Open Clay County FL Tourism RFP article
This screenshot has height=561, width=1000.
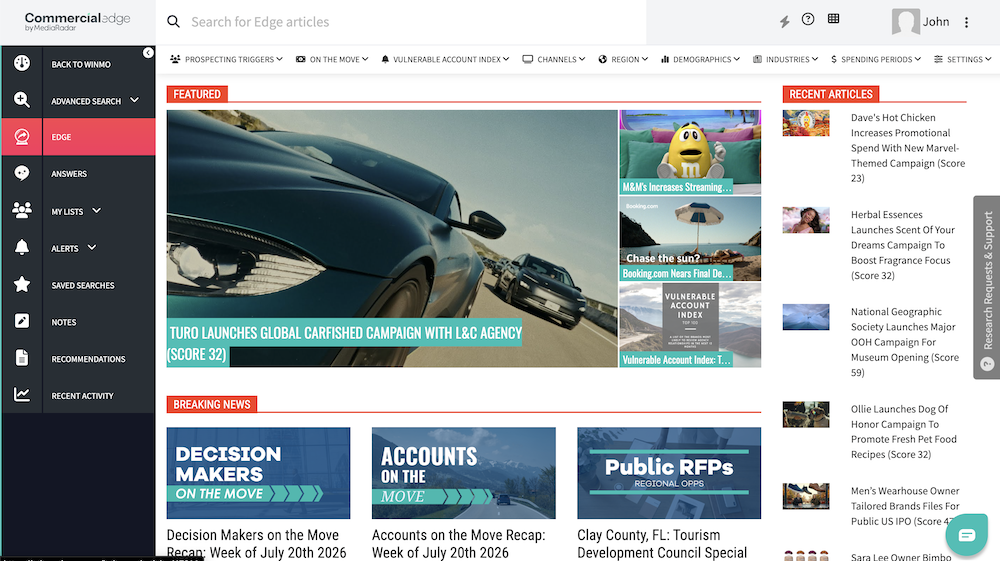point(662,544)
